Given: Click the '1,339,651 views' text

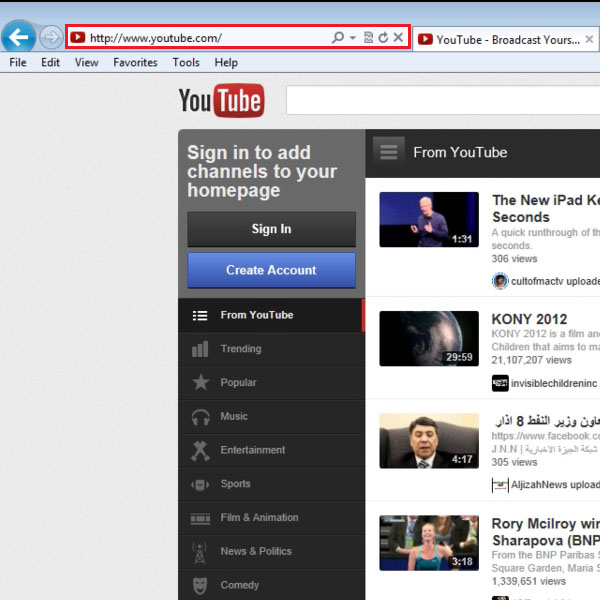Looking at the screenshot, I should (x=528, y=581).
